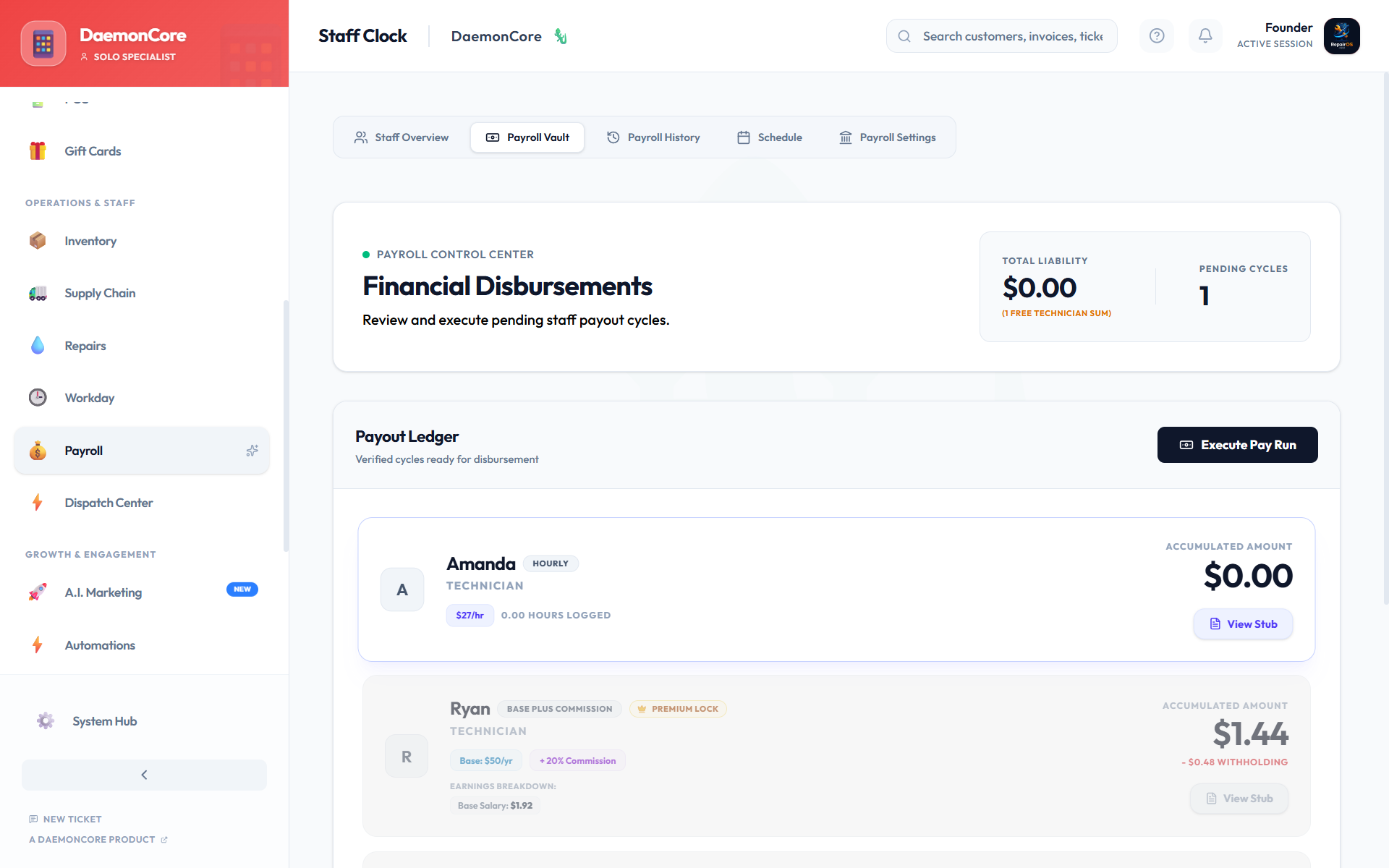1389x868 pixels.
Task: Navigate to Inventory in the sidebar
Action: (x=142, y=241)
